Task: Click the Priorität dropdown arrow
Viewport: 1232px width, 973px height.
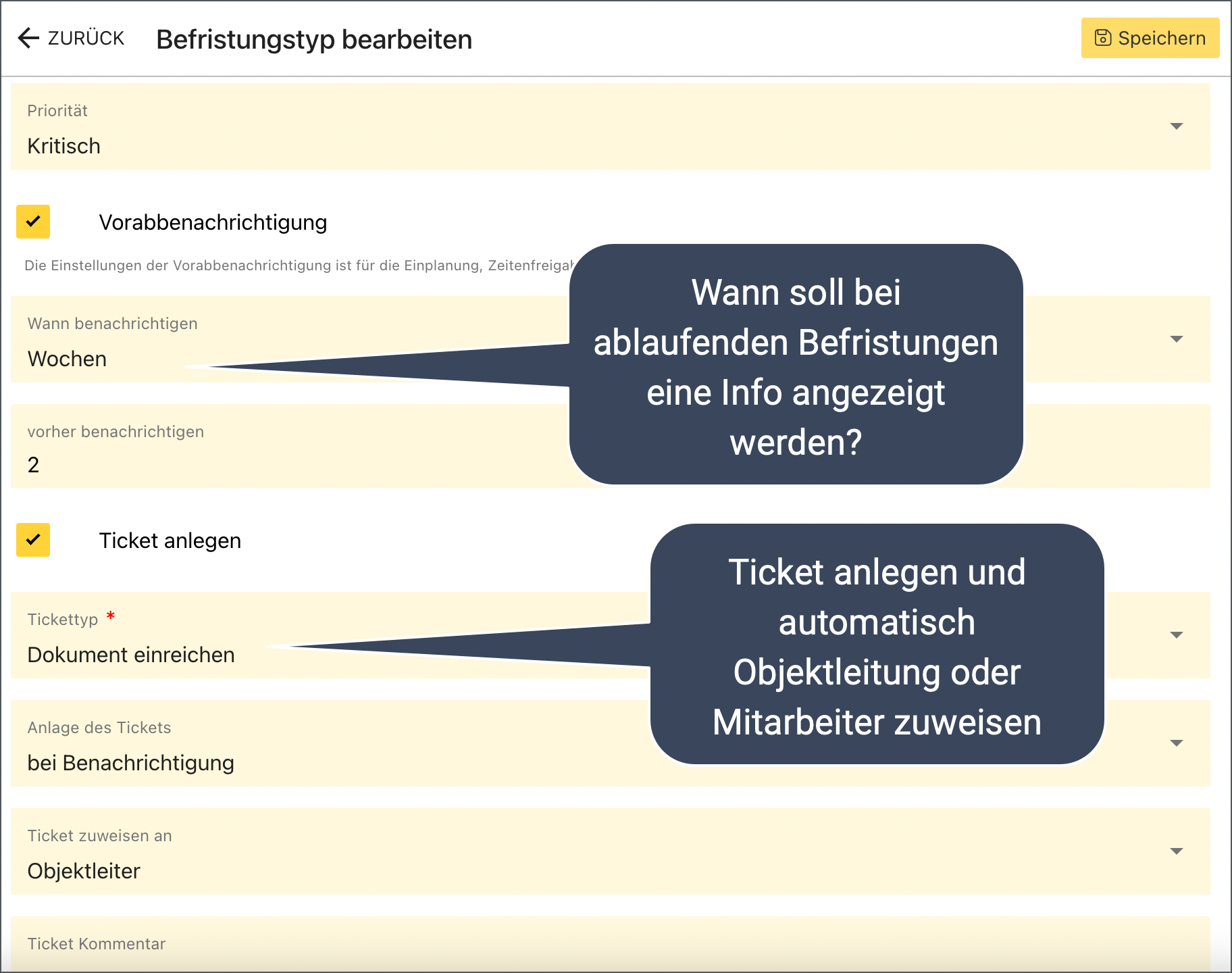Action: (1176, 126)
